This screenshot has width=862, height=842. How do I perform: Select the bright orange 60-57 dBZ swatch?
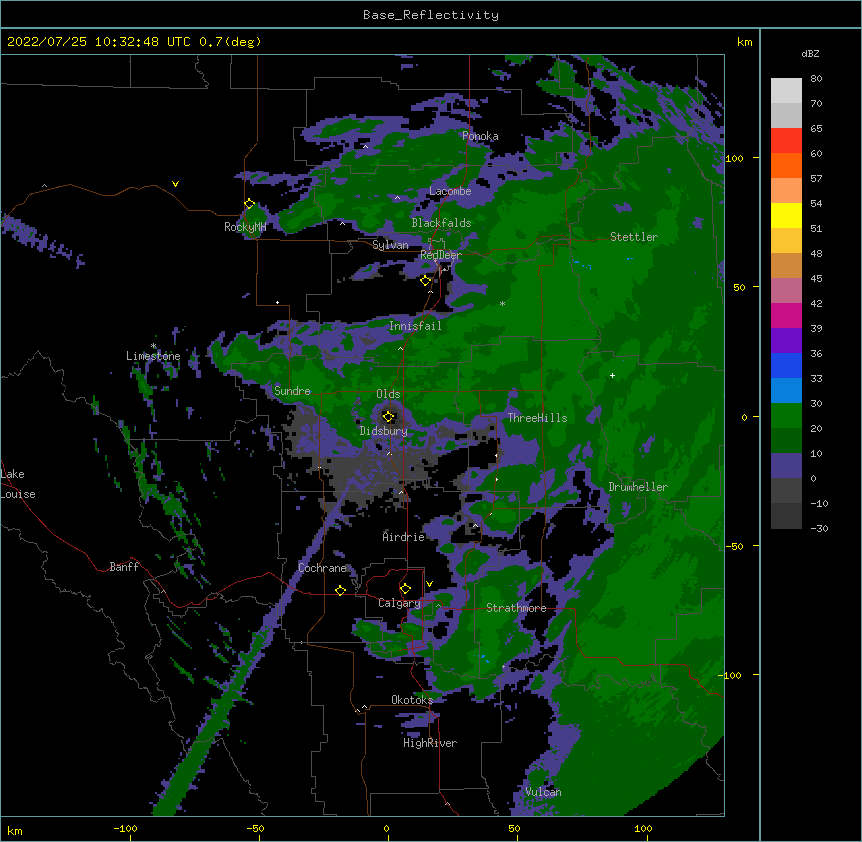[786, 165]
